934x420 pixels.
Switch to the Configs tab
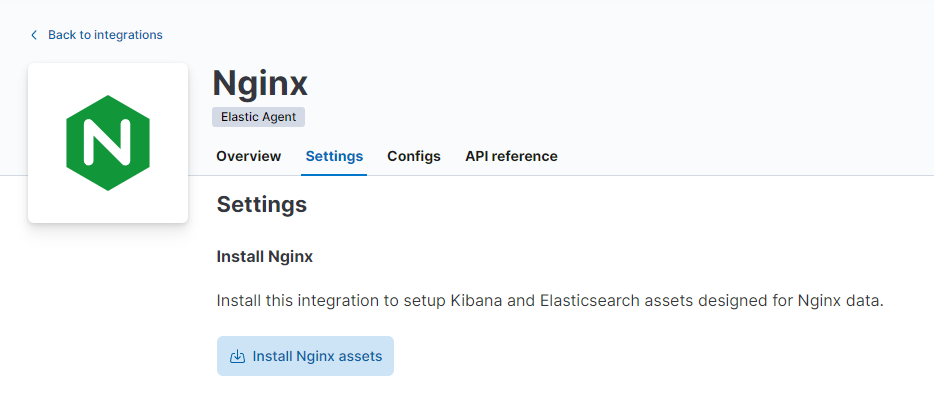[414, 156]
